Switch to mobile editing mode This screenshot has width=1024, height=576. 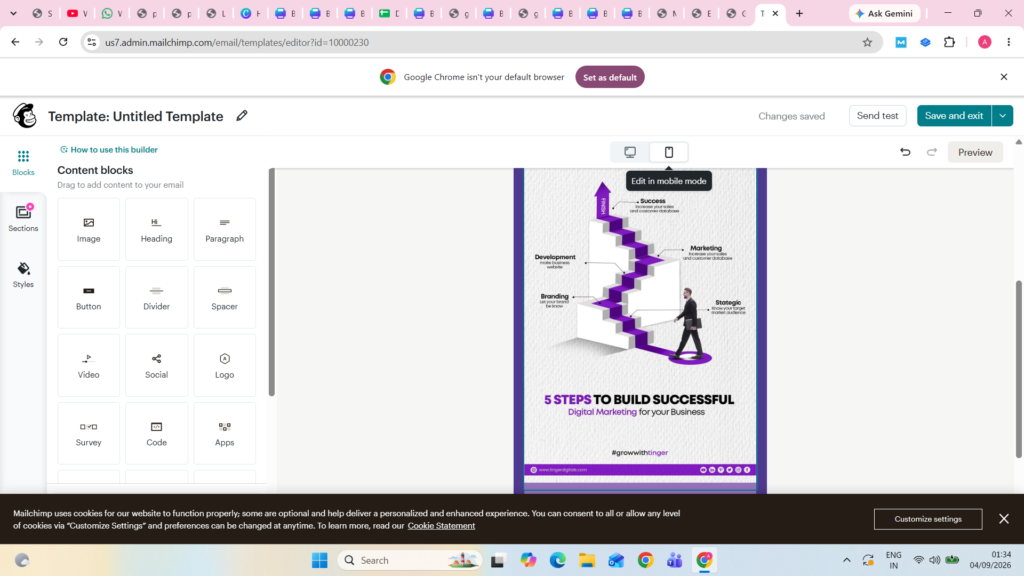[669, 152]
